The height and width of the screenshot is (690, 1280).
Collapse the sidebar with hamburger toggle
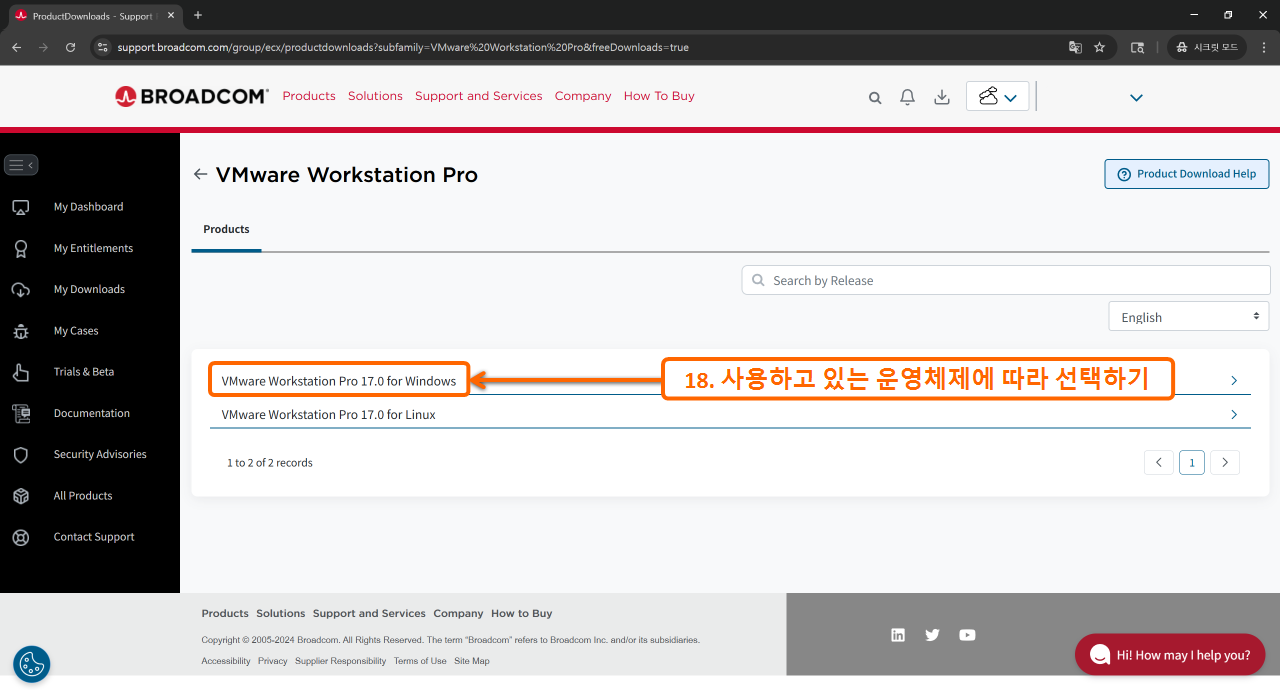coord(21,165)
